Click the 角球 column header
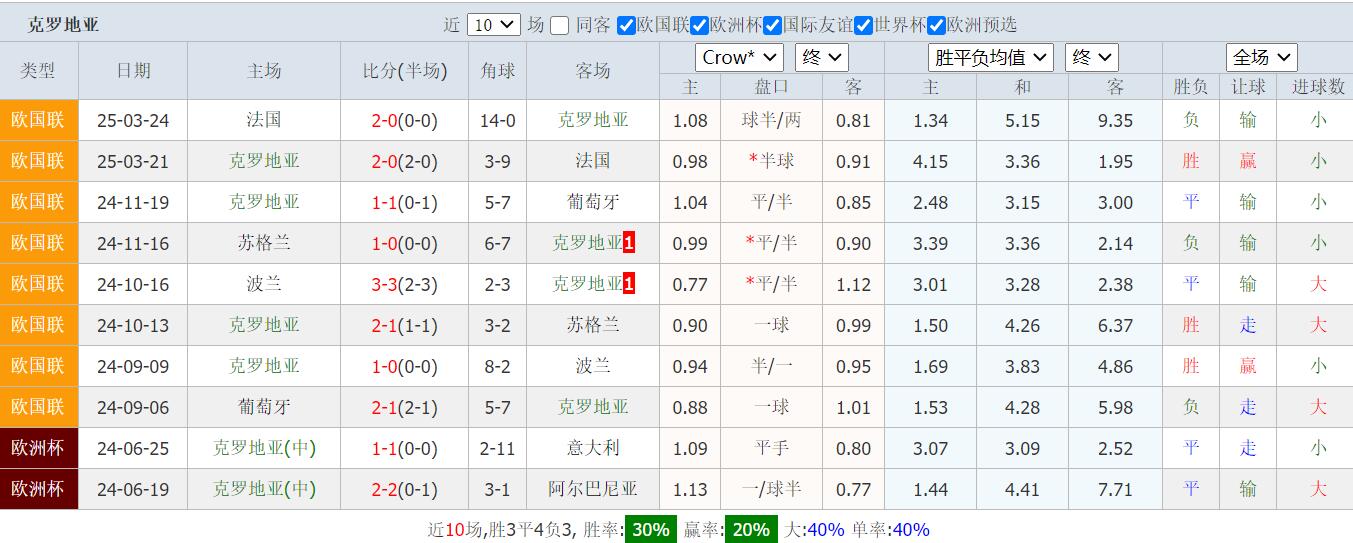 (x=498, y=71)
